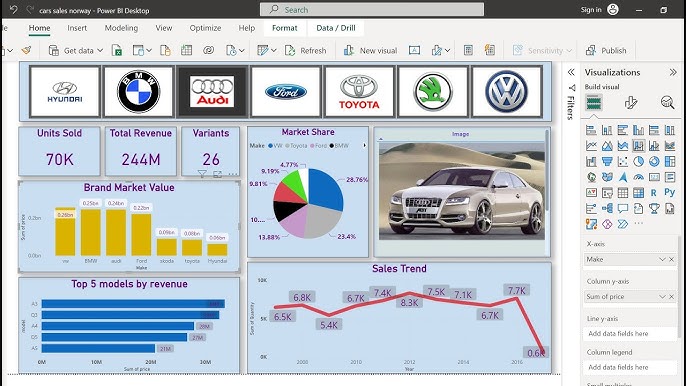This screenshot has height=386, width=686.
Task: Open the Sum of price field chevron
Action: click(662, 297)
